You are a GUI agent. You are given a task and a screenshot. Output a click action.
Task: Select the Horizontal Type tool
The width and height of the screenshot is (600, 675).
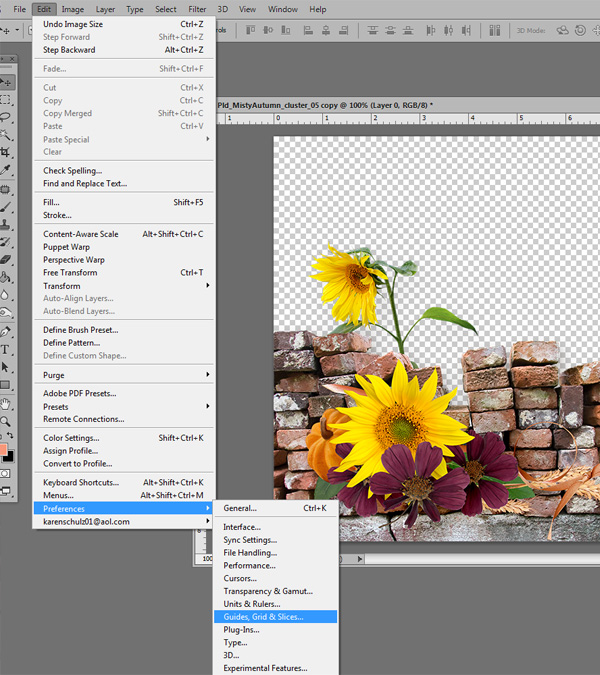pyautogui.click(x=7, y=350)
